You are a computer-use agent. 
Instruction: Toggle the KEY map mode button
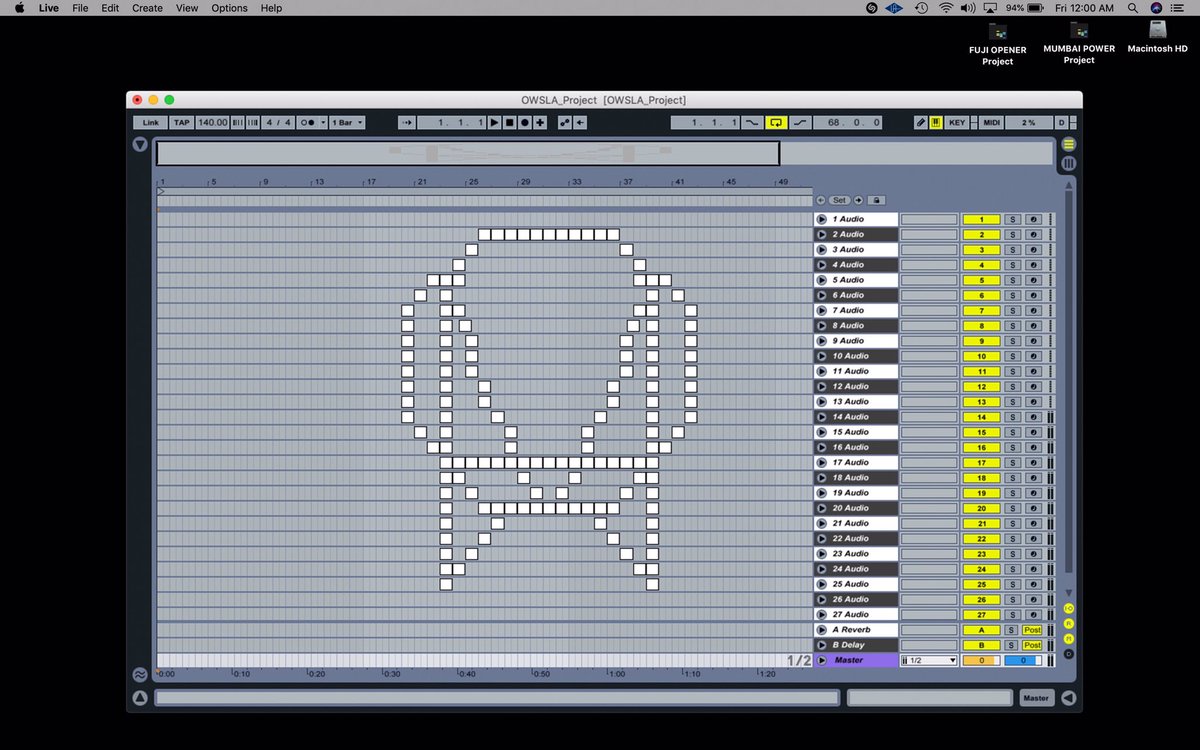(x=957, y=122)
